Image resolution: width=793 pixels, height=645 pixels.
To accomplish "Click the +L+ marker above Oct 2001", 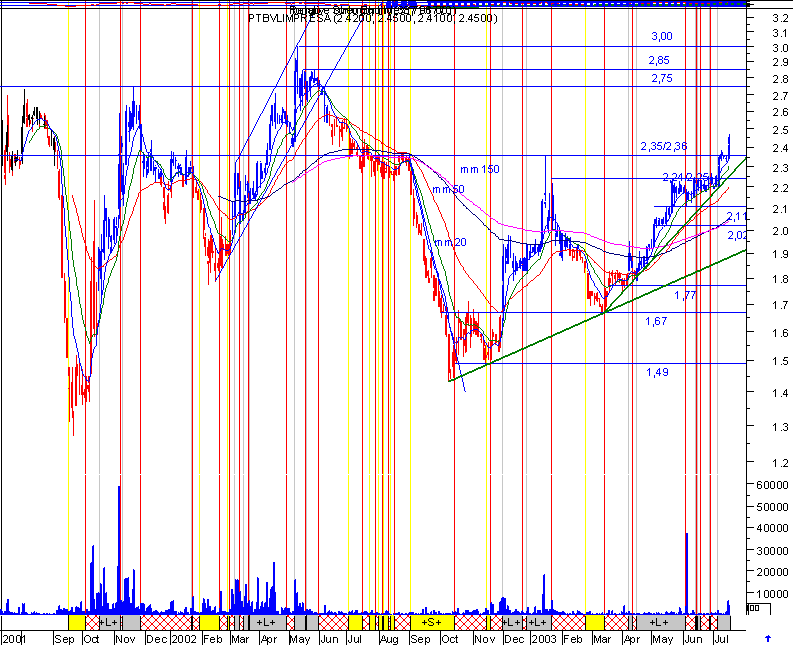I will 108,622.
